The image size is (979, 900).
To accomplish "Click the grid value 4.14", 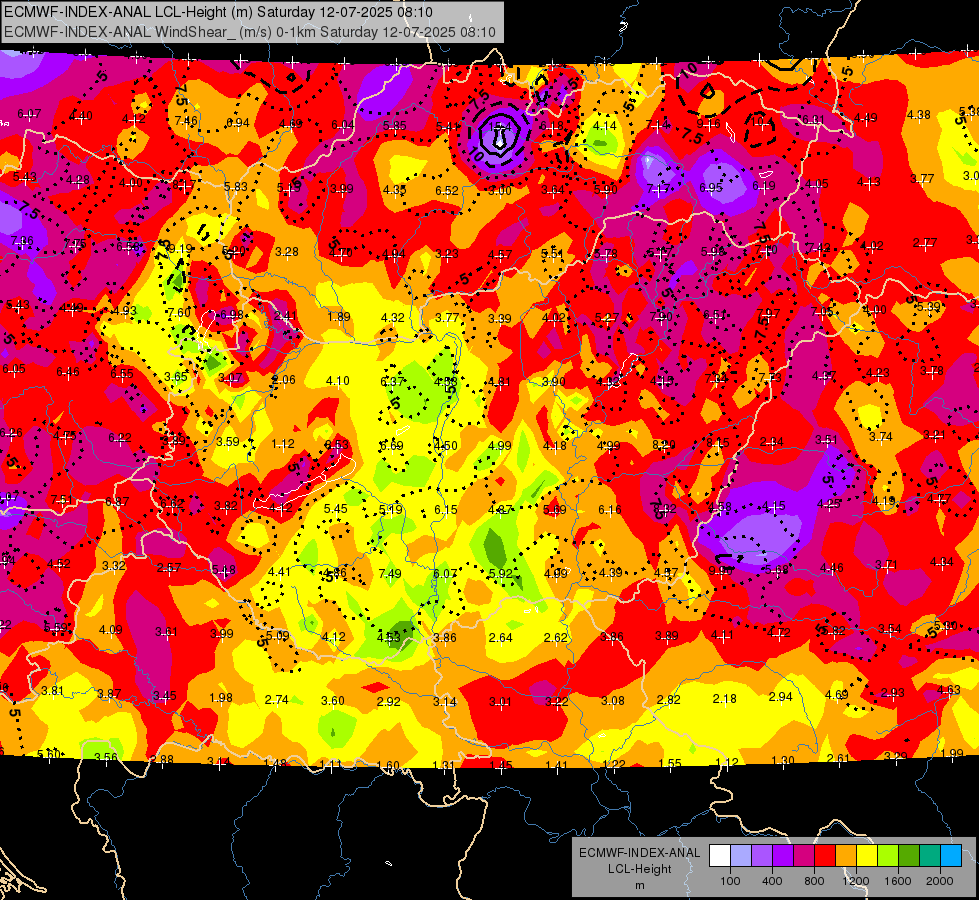I will [604, 126].
